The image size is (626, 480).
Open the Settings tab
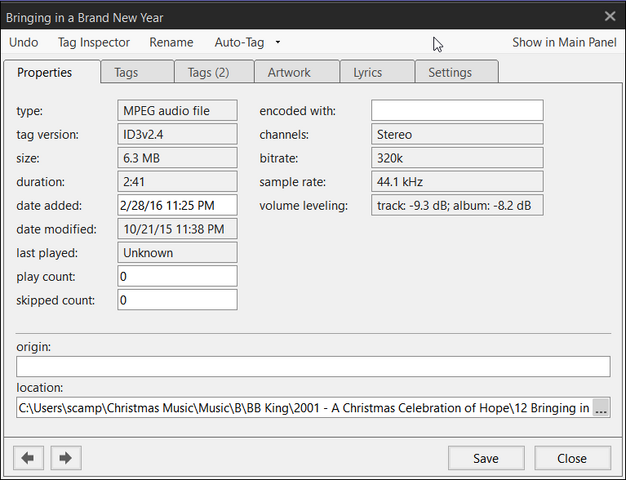click(x=457, y=72)
